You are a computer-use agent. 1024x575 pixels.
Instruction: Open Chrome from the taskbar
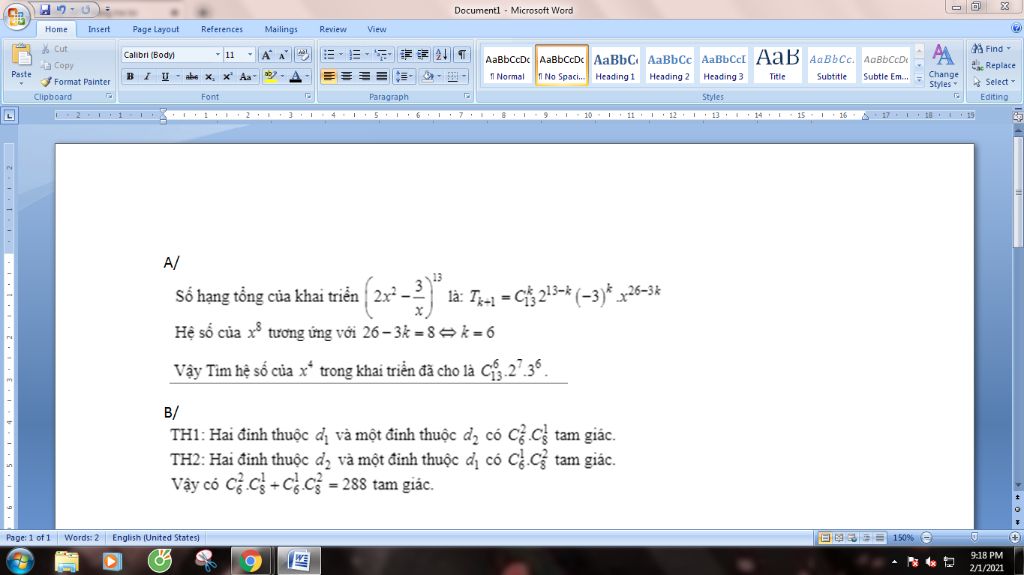[x=250, y=561]
